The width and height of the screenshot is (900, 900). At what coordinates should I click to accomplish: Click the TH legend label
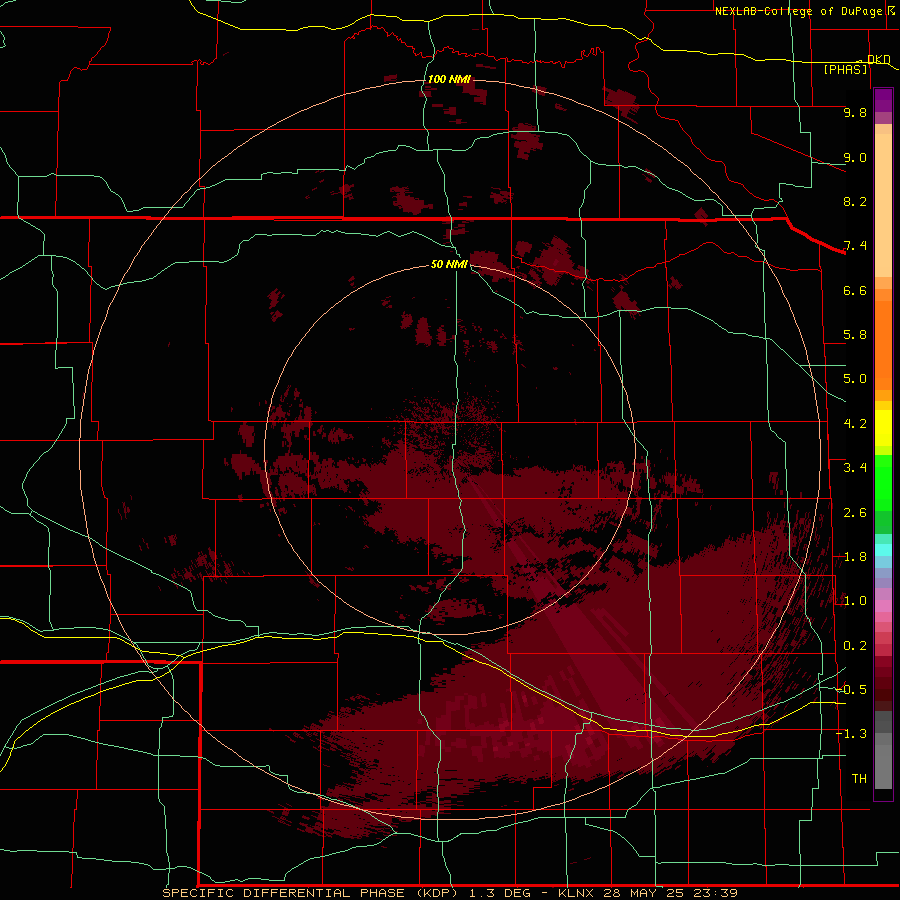pyautogui.click(x=859, y=779)
